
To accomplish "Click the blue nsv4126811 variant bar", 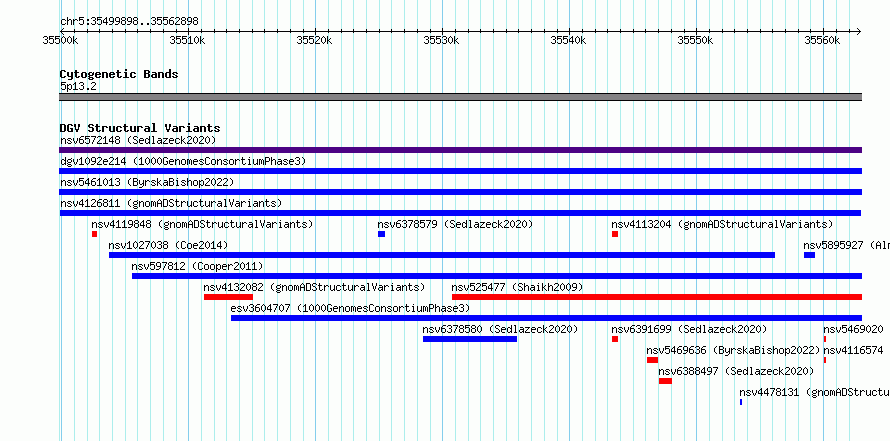I will click(x=460, y=213).
